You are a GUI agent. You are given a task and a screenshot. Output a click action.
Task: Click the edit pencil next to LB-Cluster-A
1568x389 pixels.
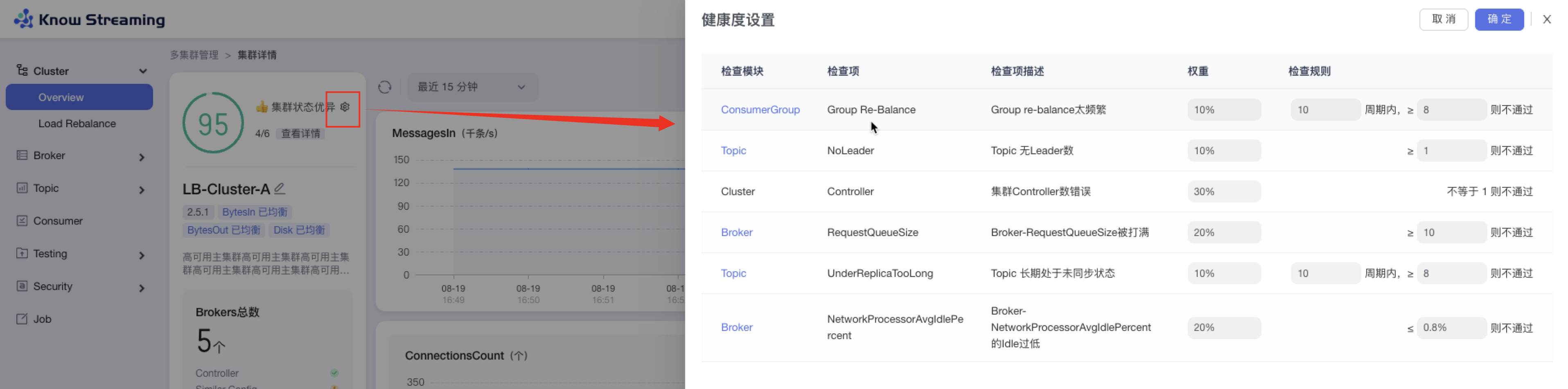(280, 189)
